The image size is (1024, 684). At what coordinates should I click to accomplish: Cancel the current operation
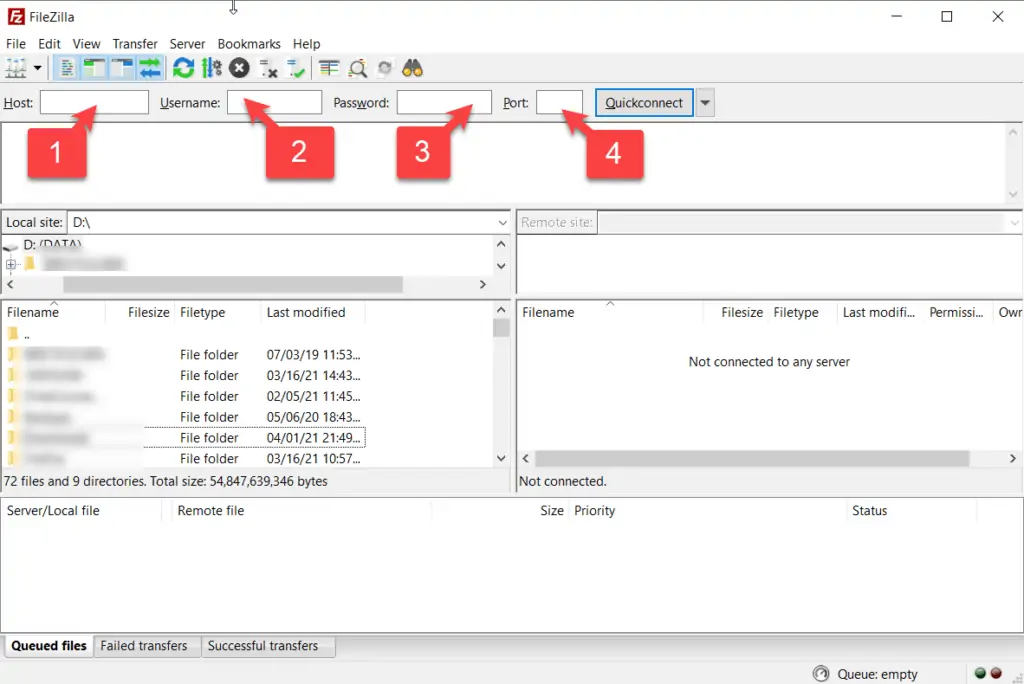(240, 68)
